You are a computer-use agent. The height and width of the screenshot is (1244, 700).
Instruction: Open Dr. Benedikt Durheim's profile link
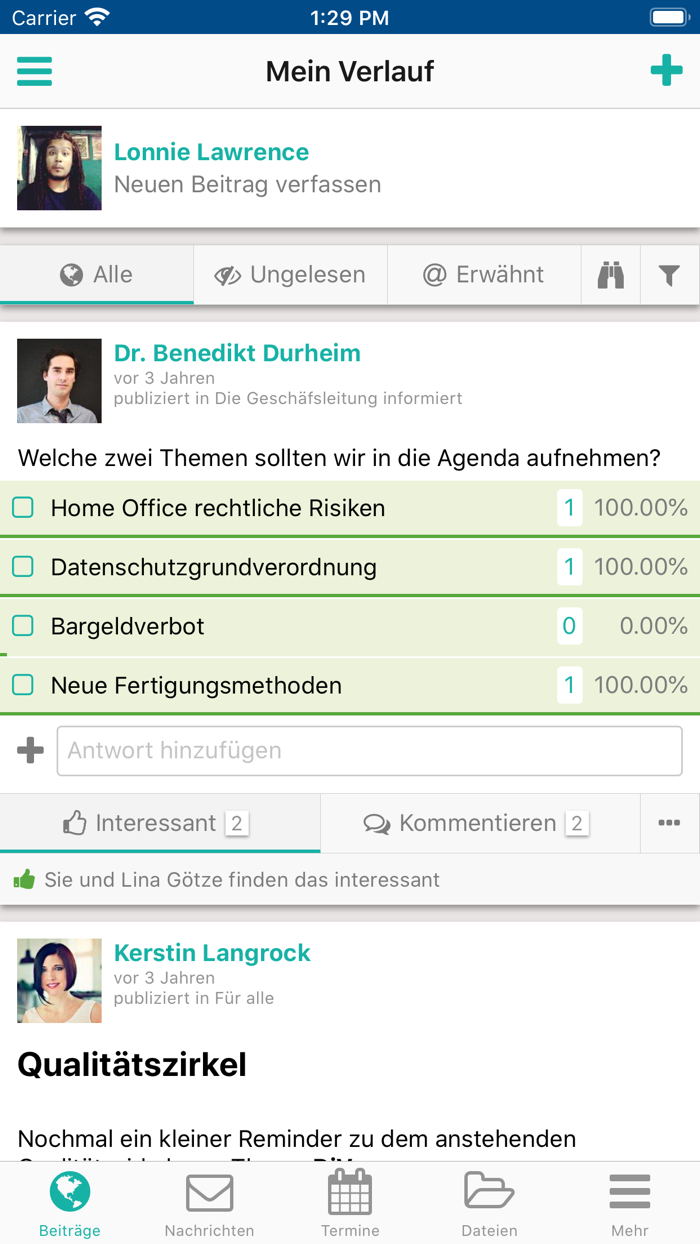(x=237, y=353)
